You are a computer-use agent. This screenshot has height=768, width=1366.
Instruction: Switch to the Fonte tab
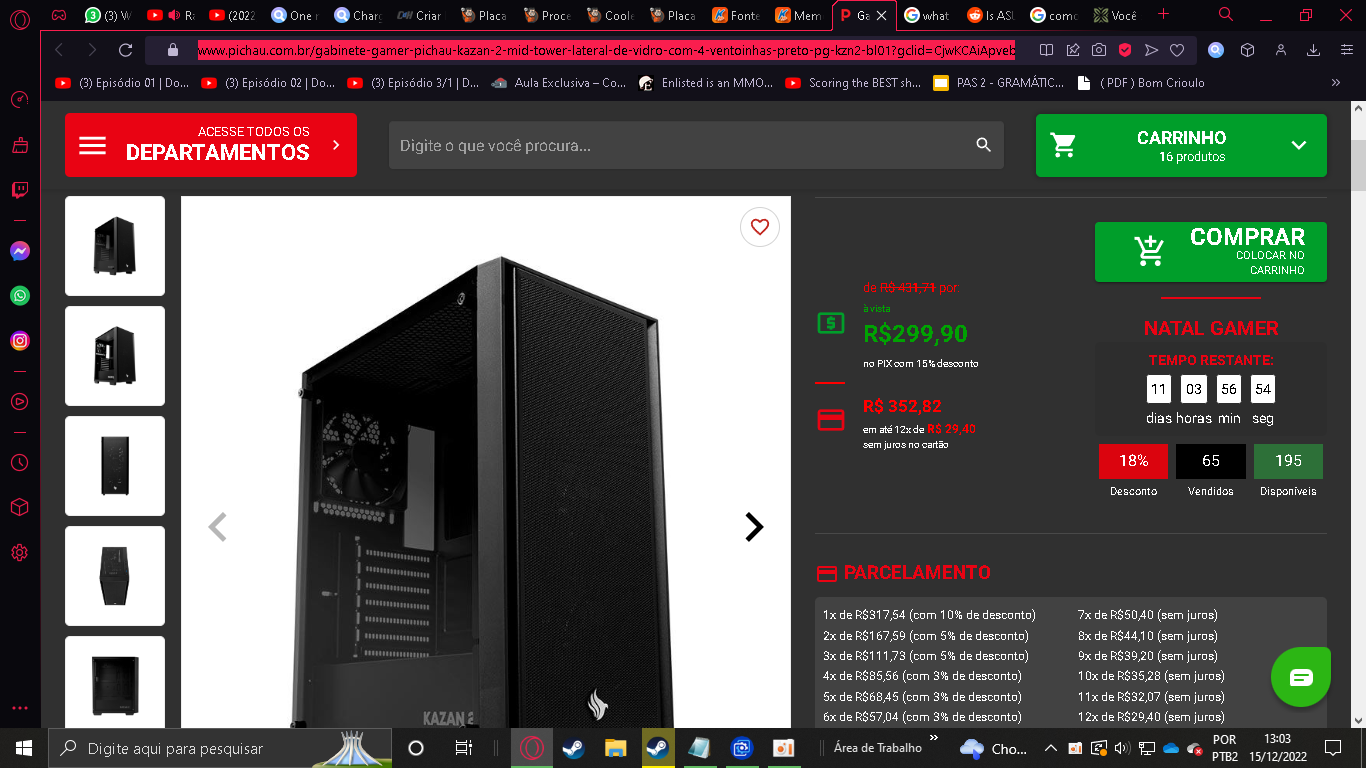(736, 15)
